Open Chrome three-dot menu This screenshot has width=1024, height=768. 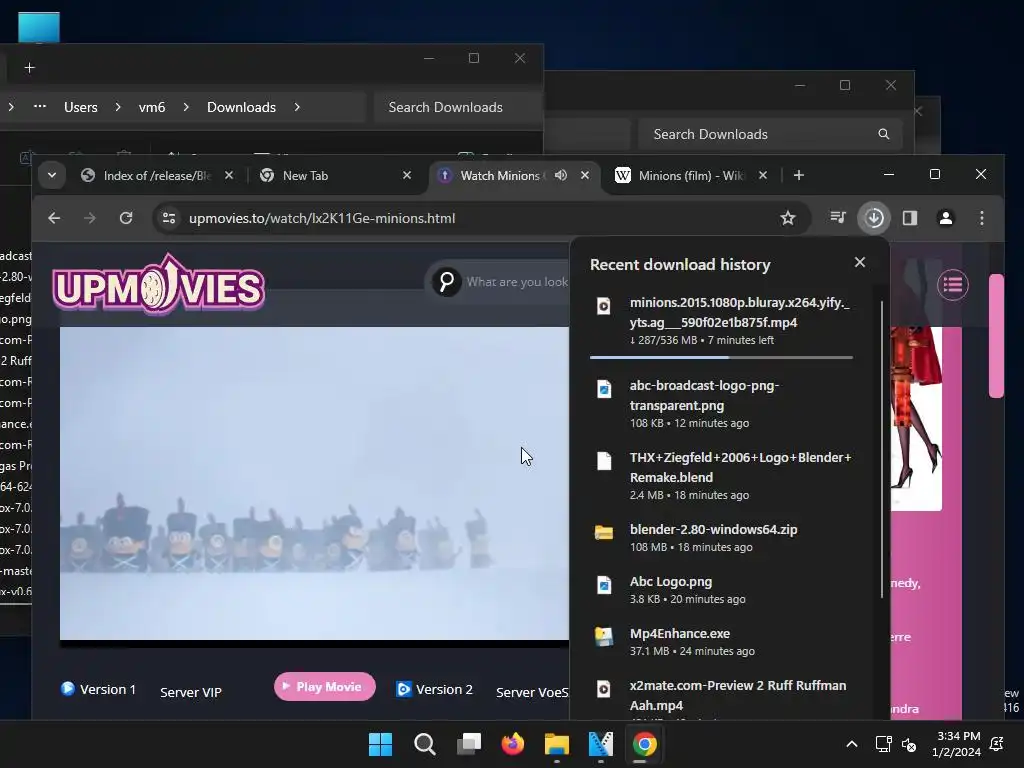pyautogui.click(x=982, y=218)
